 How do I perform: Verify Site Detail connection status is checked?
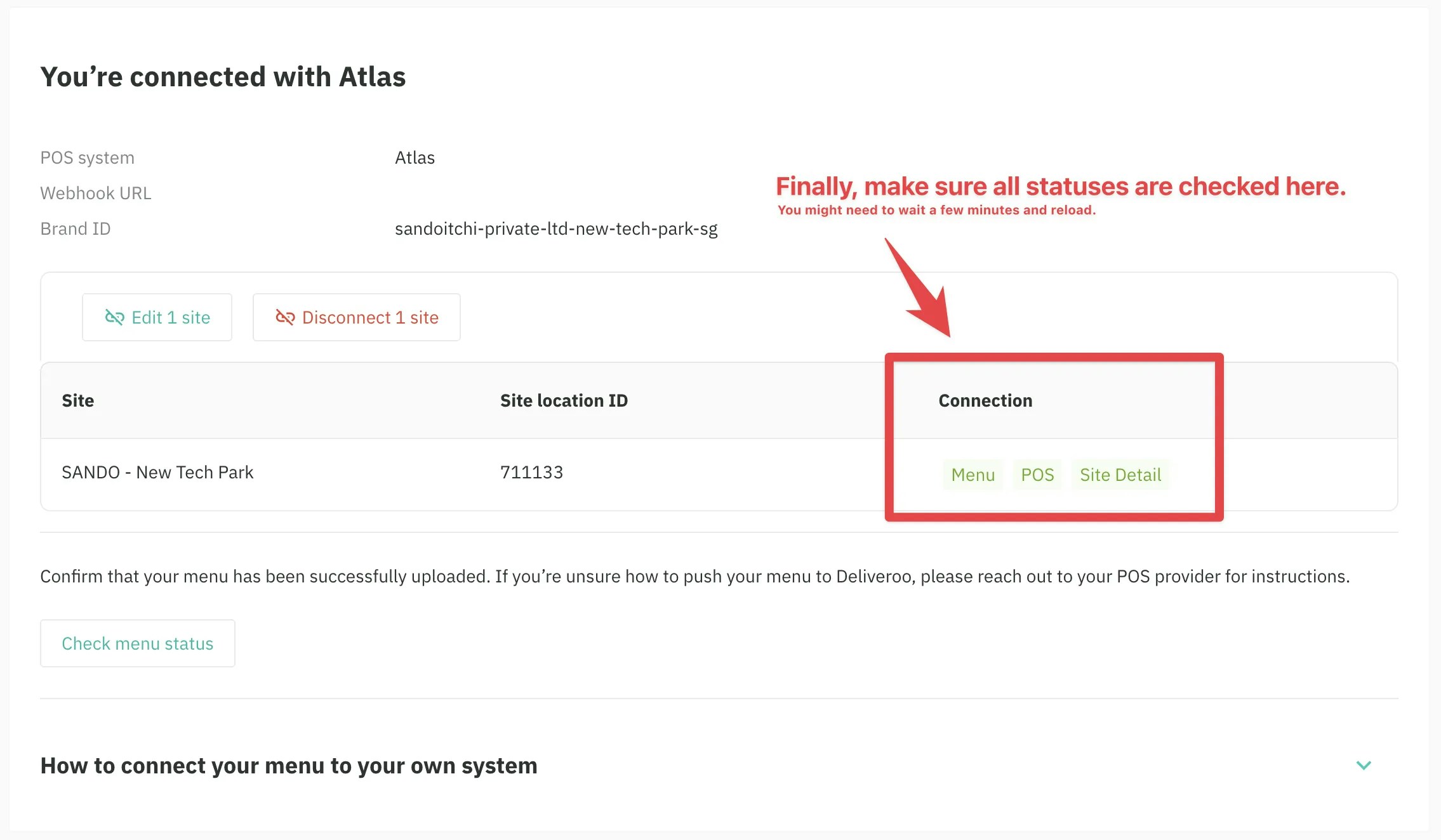point(1120,474)
